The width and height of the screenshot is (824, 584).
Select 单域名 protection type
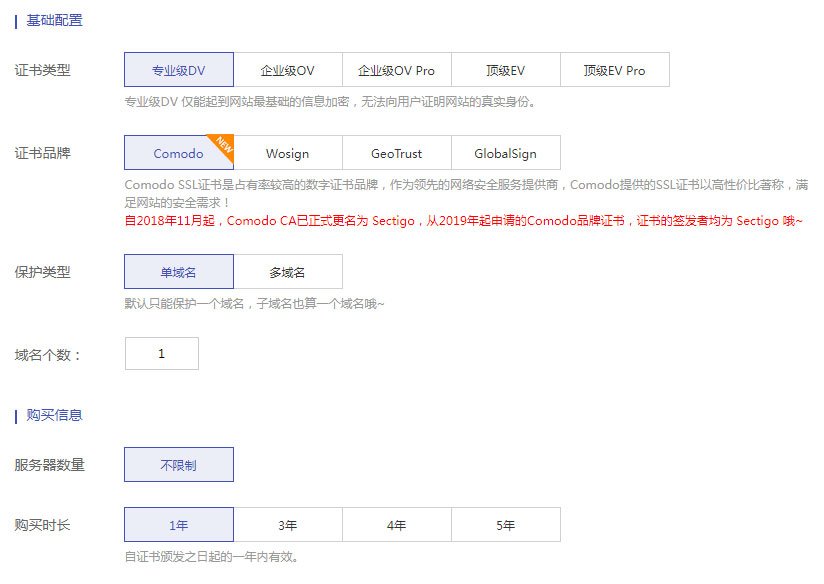click(179, 271)
